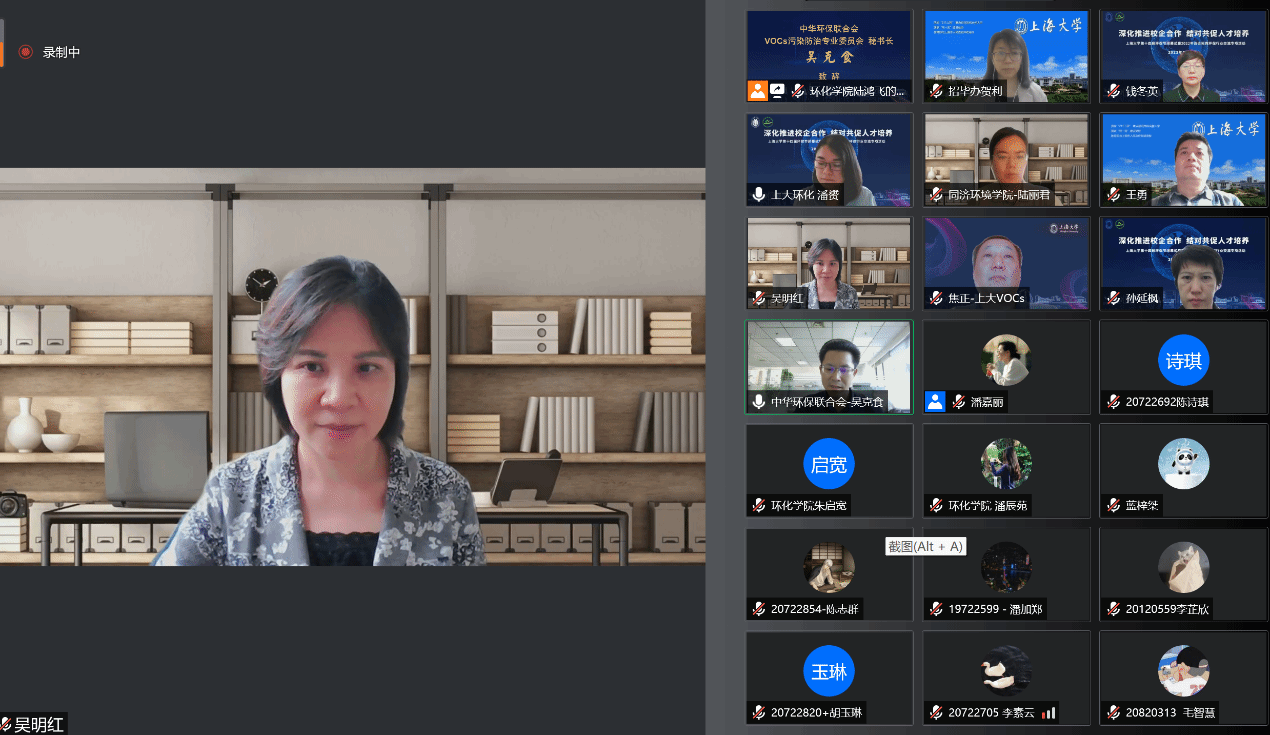This screenshot has height=735, width=1270.
Task: Click the blue 启宽 avatar circle
Action: pos(829,464)
